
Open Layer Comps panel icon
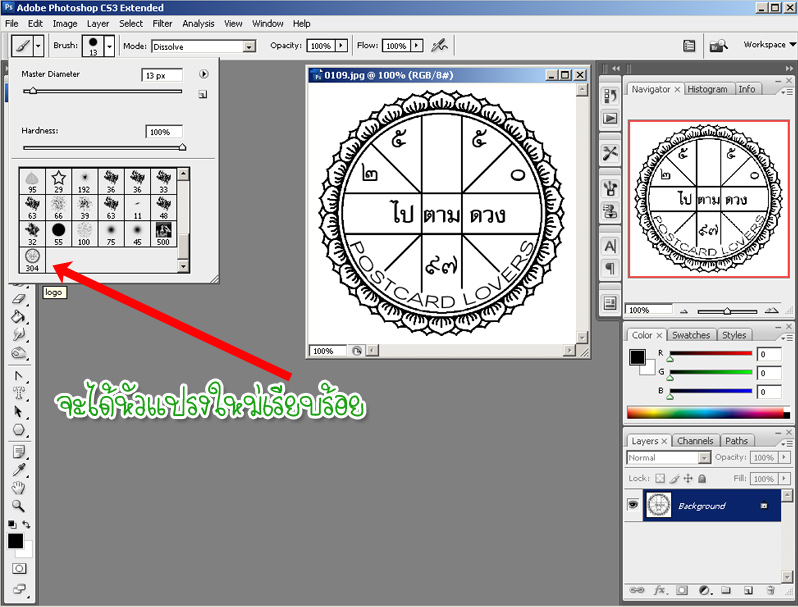[610, 303]
